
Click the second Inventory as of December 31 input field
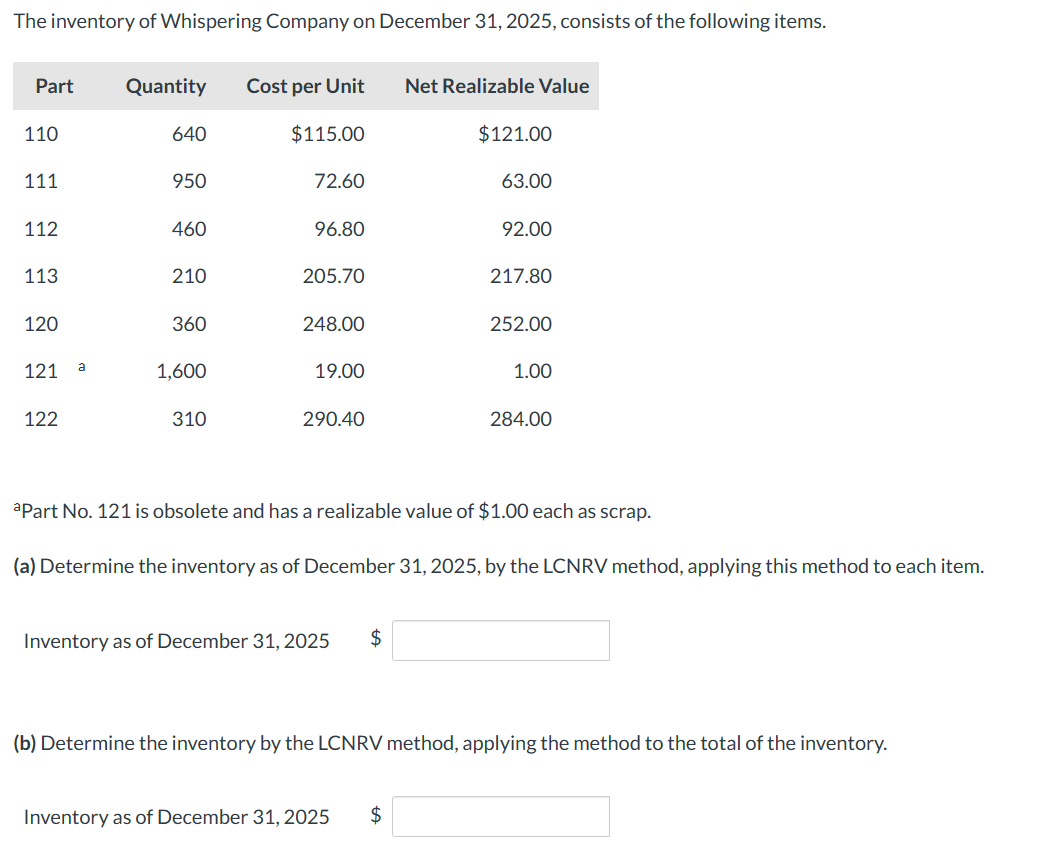(x=500, y=816)
